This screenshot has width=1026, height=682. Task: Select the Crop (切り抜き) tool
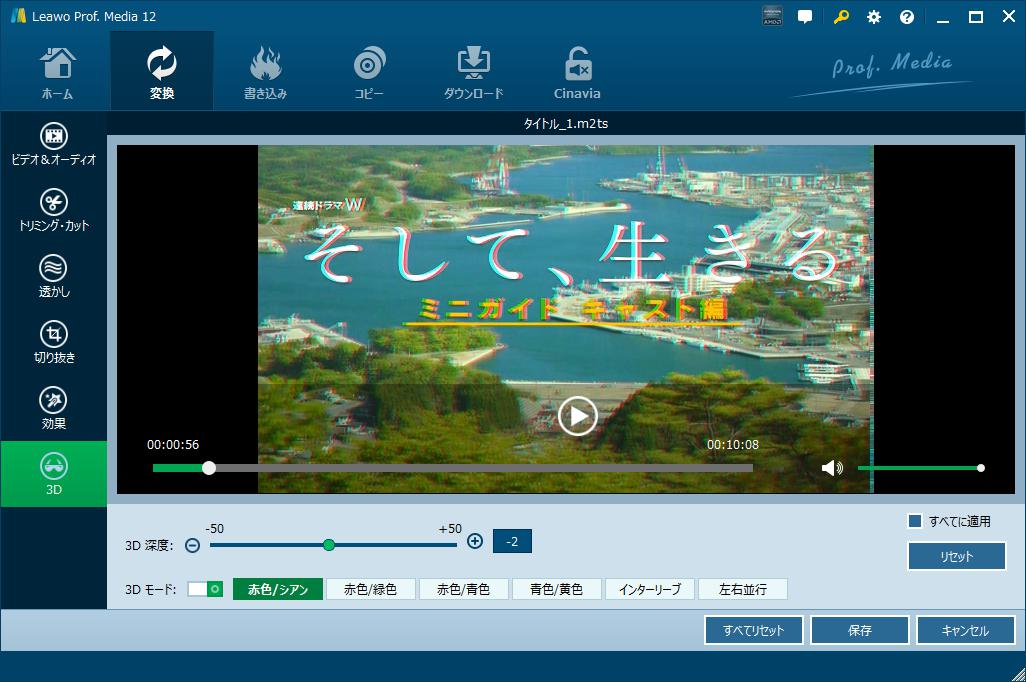[53, 342]
